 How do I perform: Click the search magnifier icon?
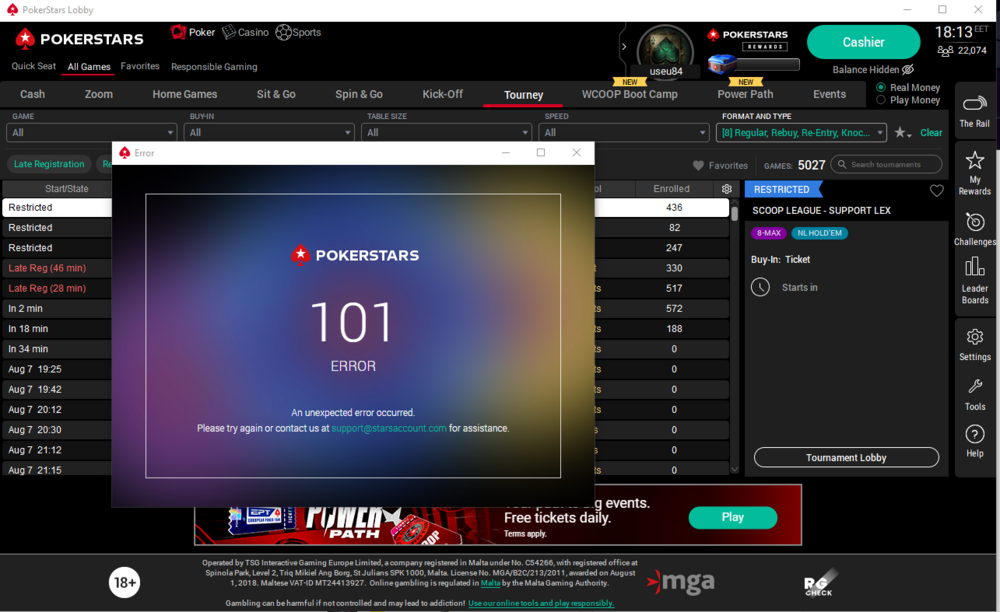click(842, 164)
